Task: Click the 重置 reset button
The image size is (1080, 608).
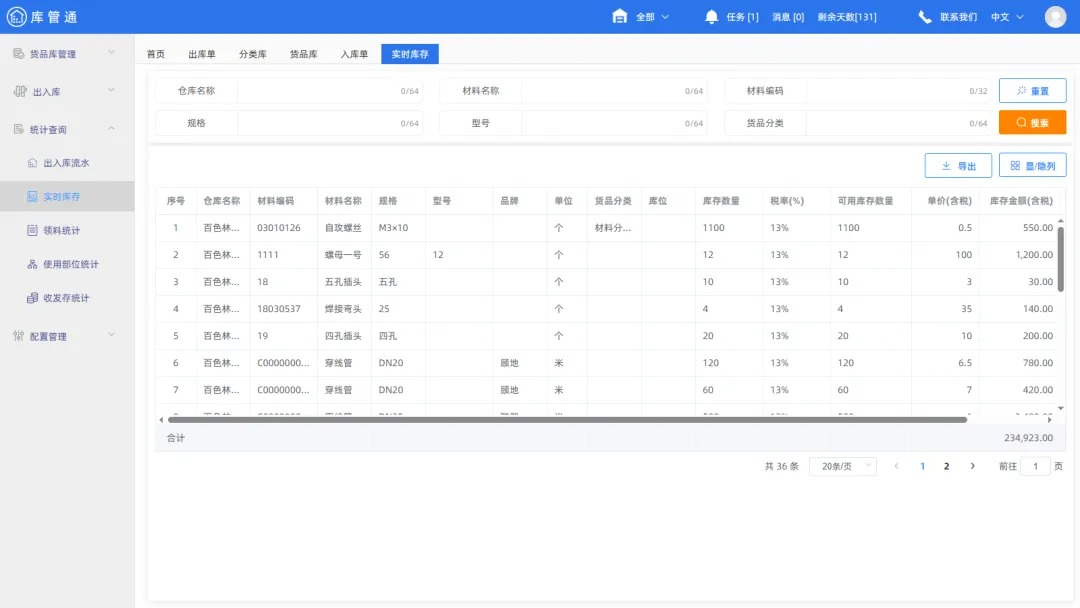Action: pyautogui.click(x=1032, y=90)
